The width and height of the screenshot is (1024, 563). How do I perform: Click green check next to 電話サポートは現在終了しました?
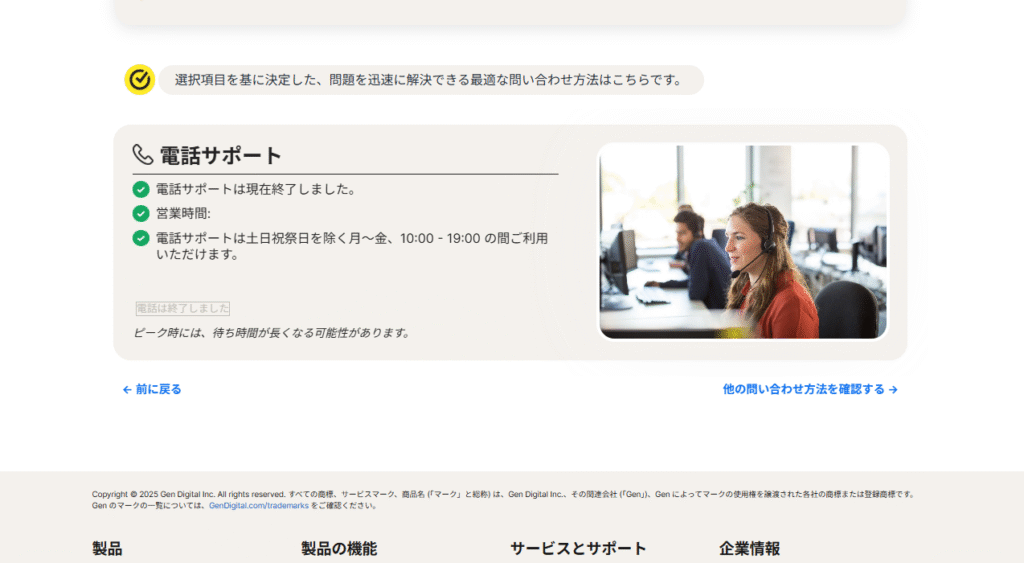click(141, 189)
